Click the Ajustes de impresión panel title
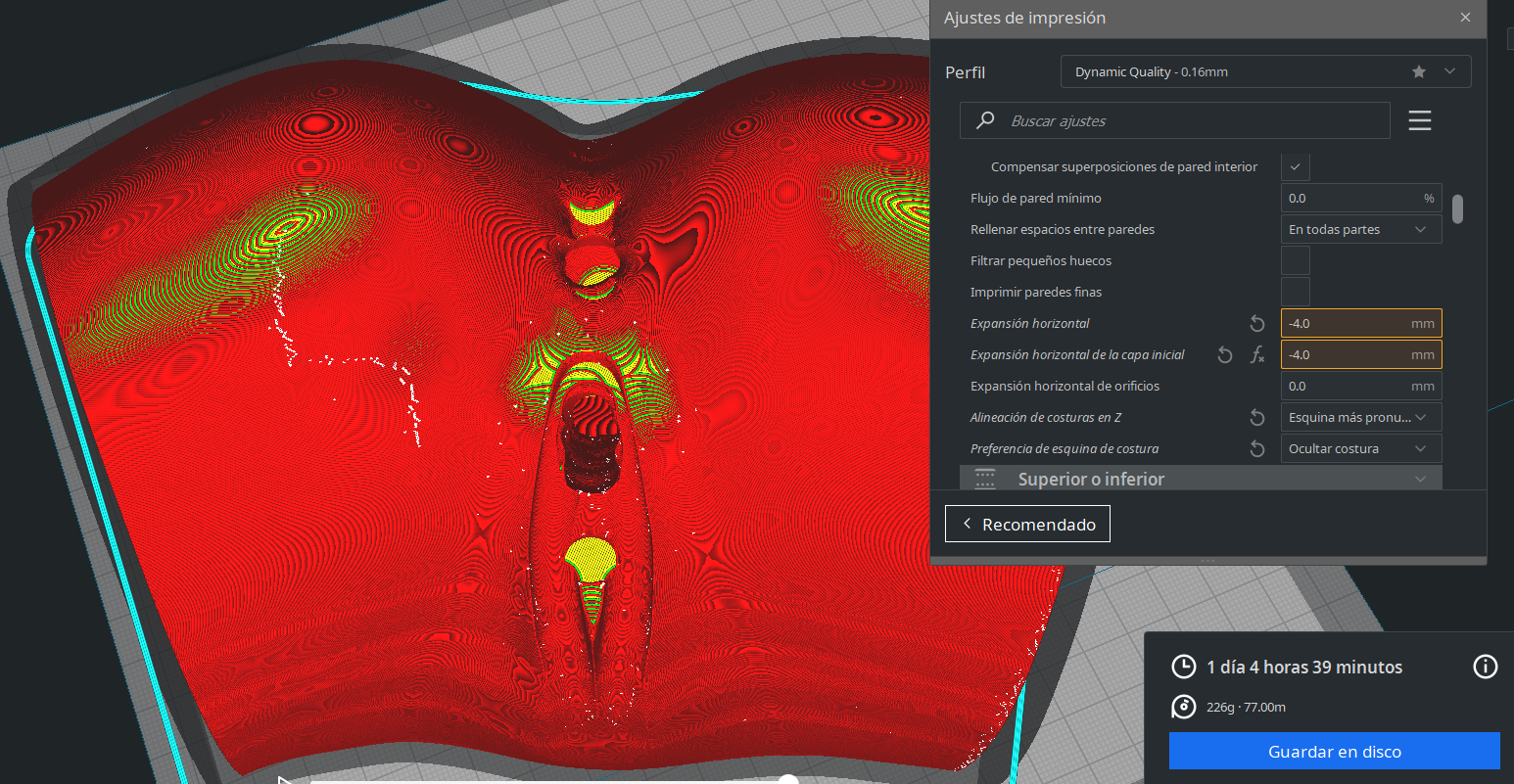This screenshot has width=1514, height=784. (1024, 18)
